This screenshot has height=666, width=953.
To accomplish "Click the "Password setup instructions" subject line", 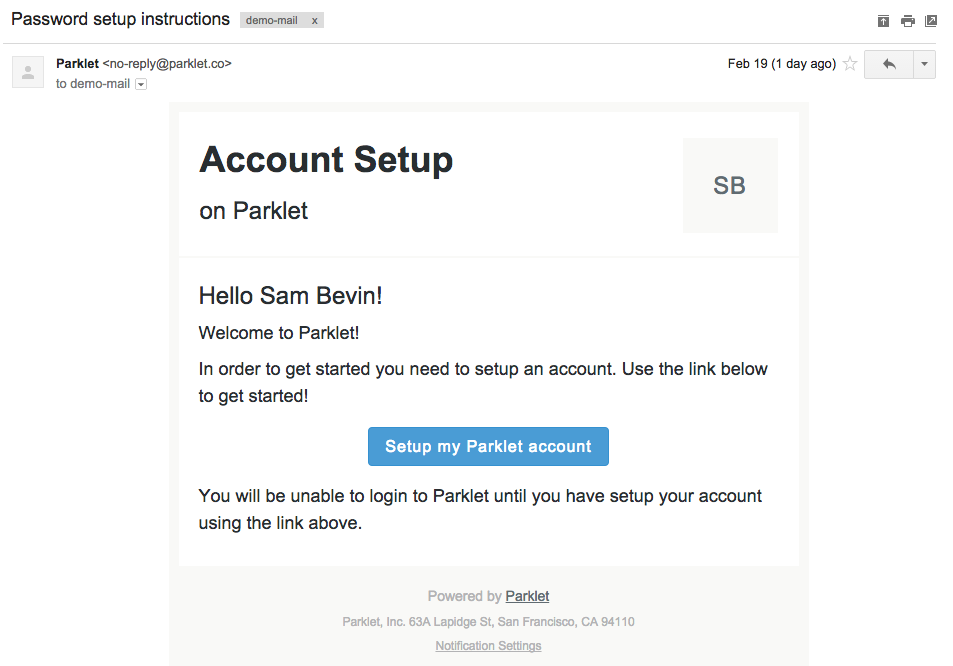I will pyautogui.click(x=120, y=20).
